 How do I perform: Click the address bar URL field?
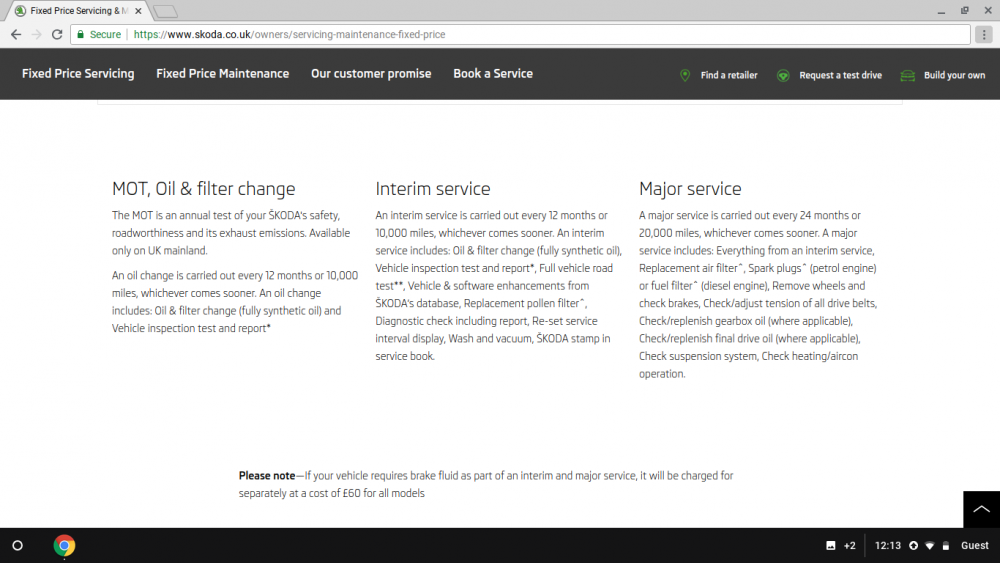tap(520, 34)
